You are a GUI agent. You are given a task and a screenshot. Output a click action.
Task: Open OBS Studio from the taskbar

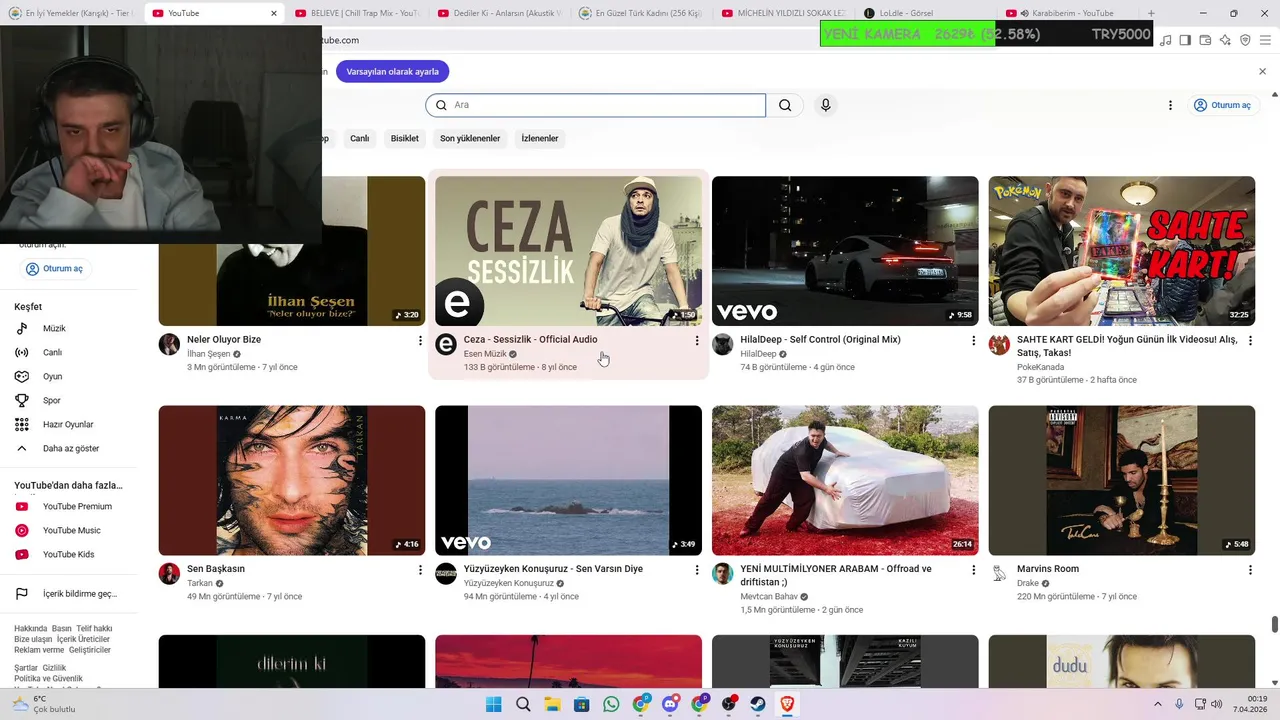click(729, 704)
